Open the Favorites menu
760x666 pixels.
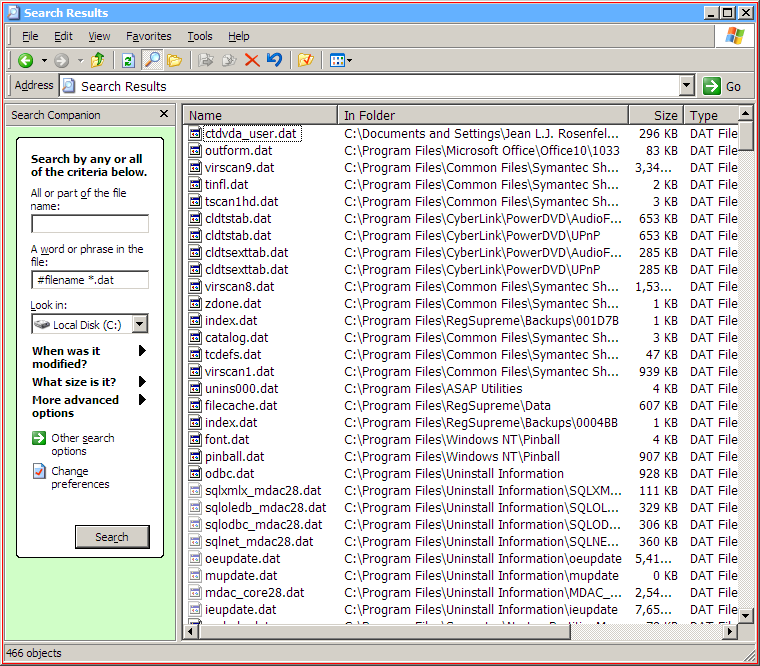(148, 36)
